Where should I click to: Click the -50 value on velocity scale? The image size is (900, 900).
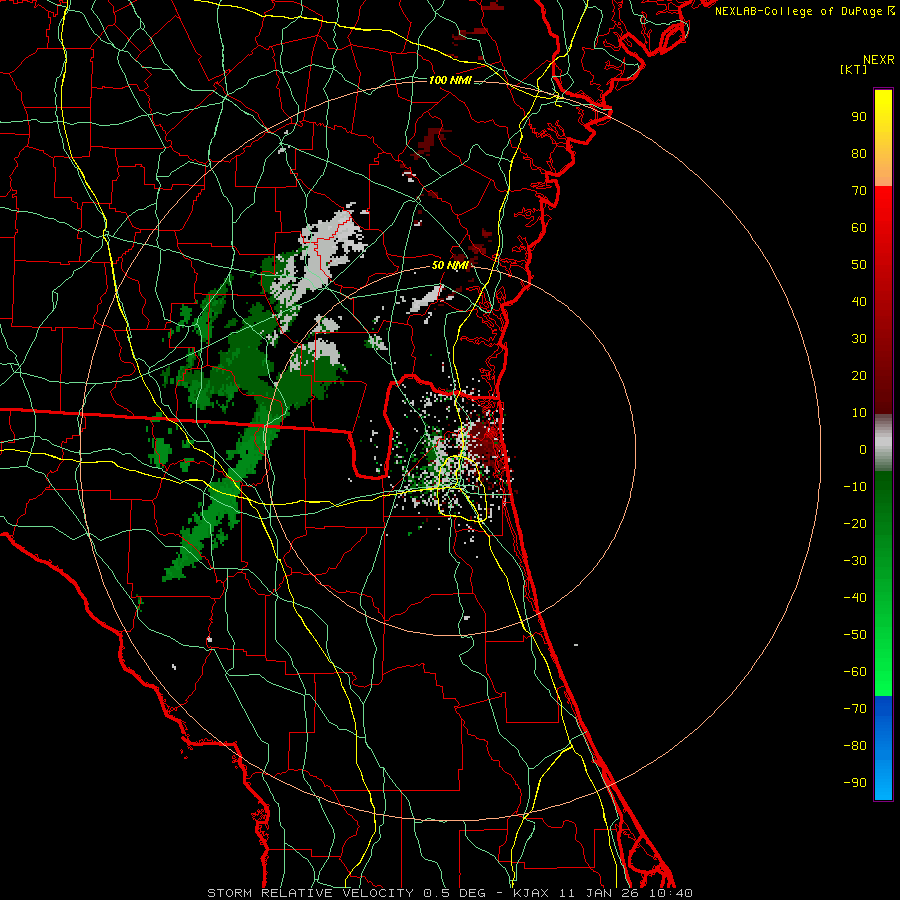(855, 635)
